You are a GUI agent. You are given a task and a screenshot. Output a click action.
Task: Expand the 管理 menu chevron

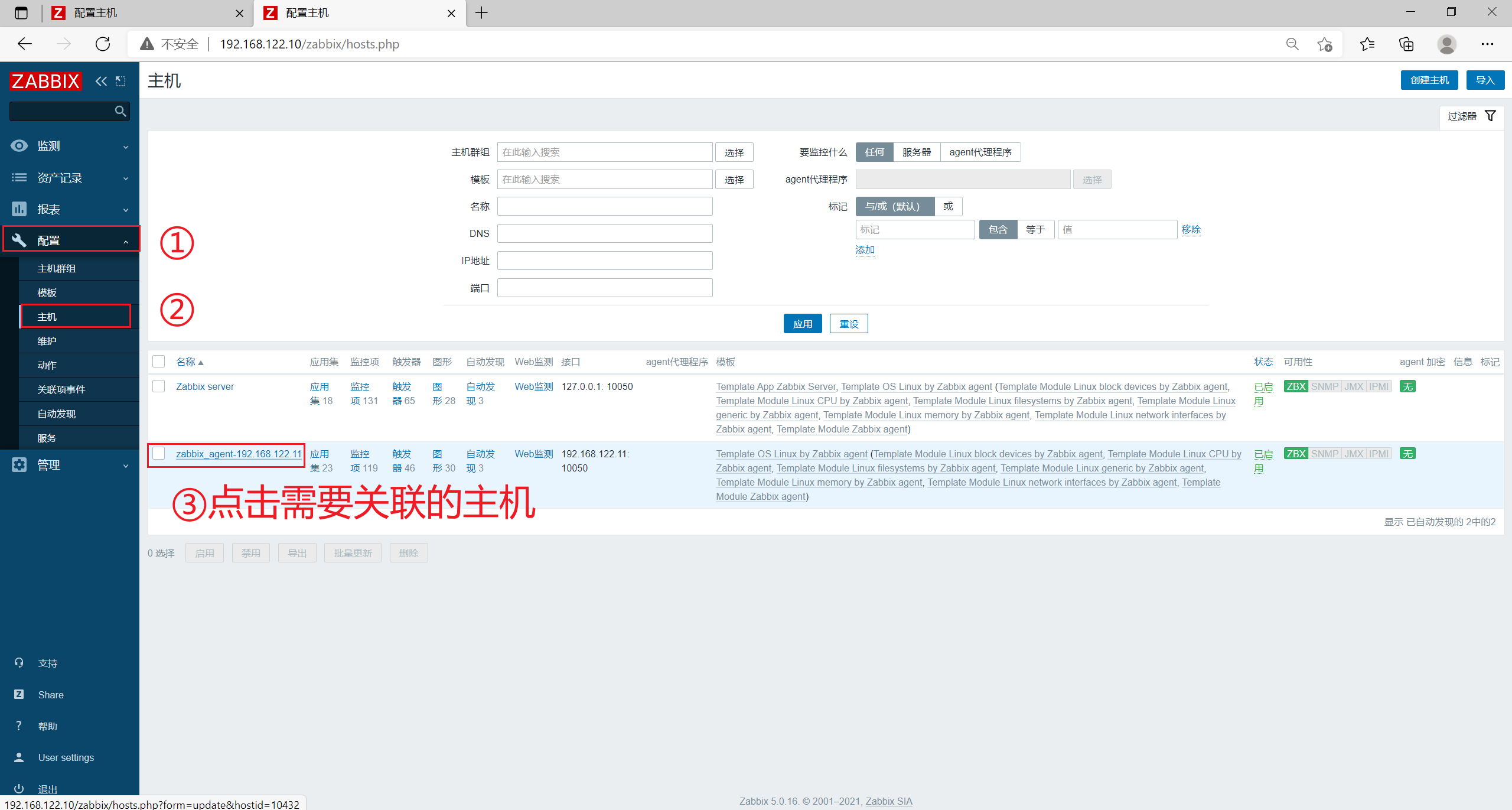coord(126,466)
